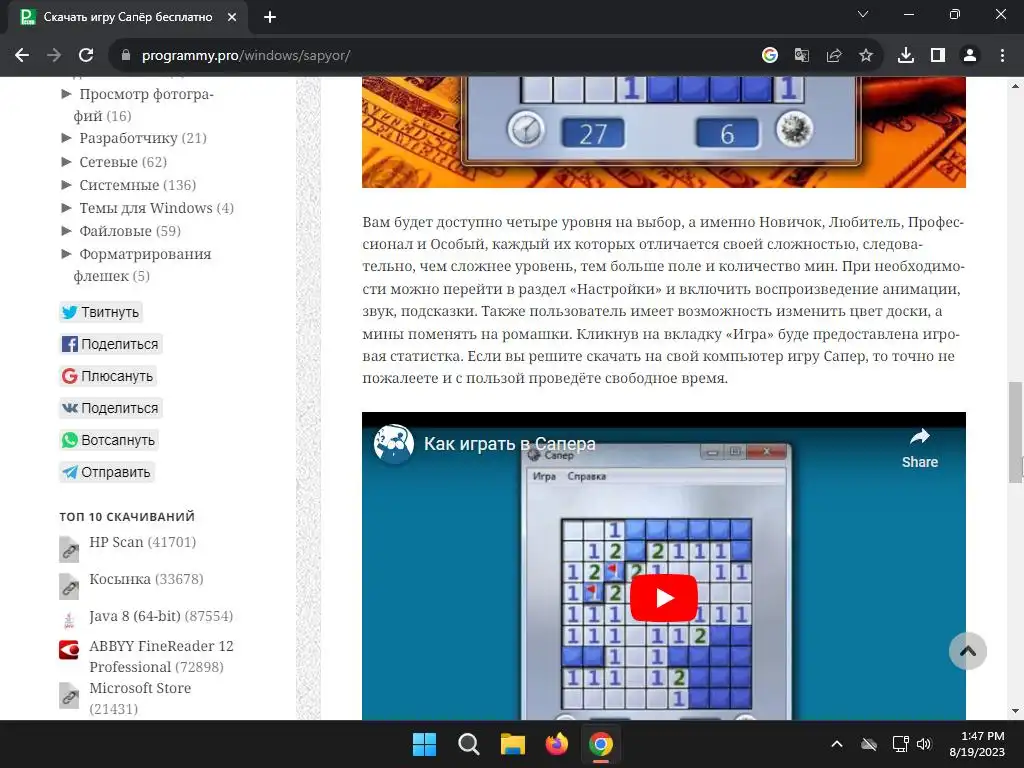Open the Просмотр фотографий link
The height and width of the screenshot is (768, 1024).
144,104
